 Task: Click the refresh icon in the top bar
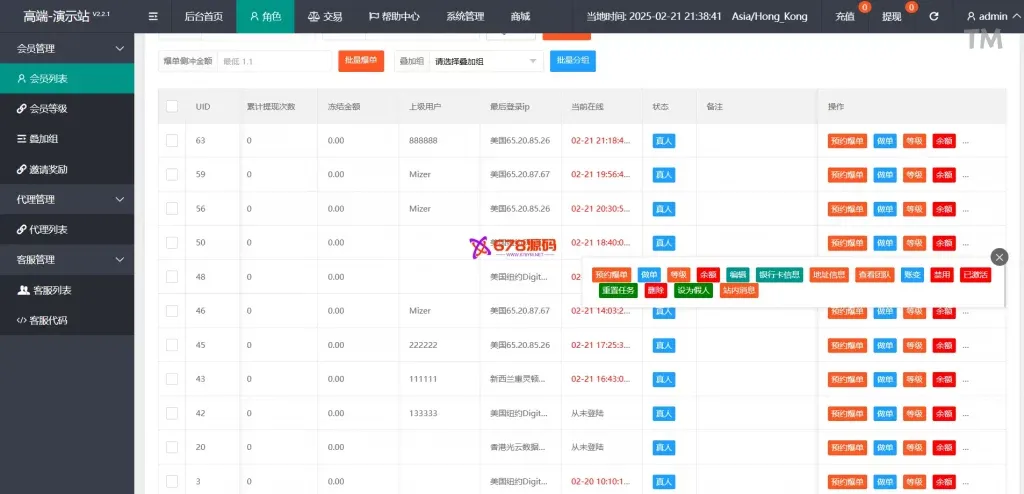coord(933,16)
